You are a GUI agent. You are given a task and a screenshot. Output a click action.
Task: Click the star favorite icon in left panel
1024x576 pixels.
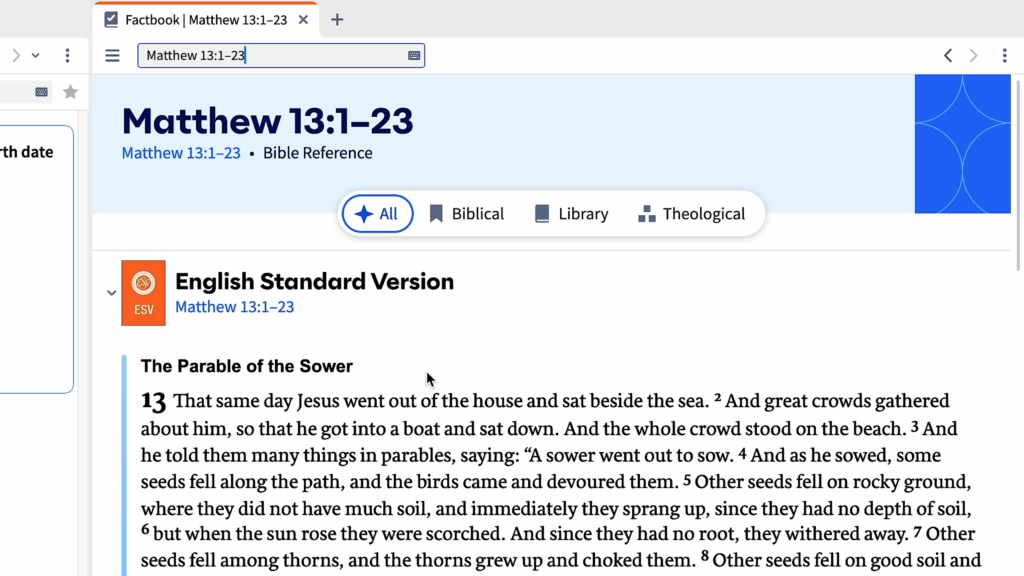[70, 92]
